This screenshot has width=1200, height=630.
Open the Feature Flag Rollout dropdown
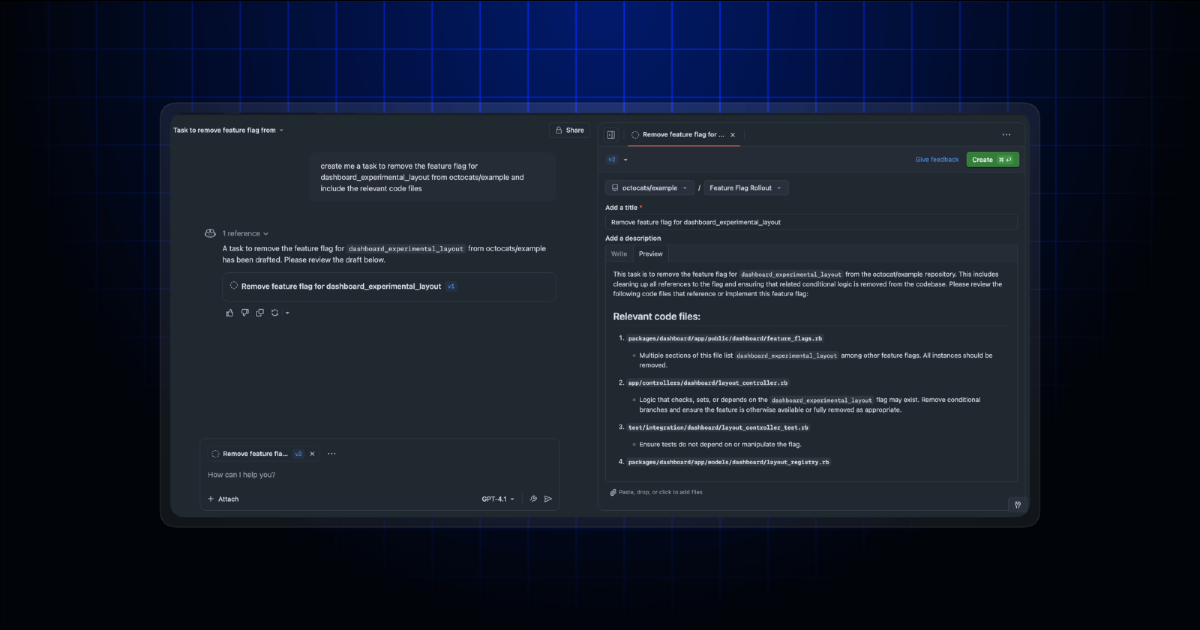click(x=746, y=188)
